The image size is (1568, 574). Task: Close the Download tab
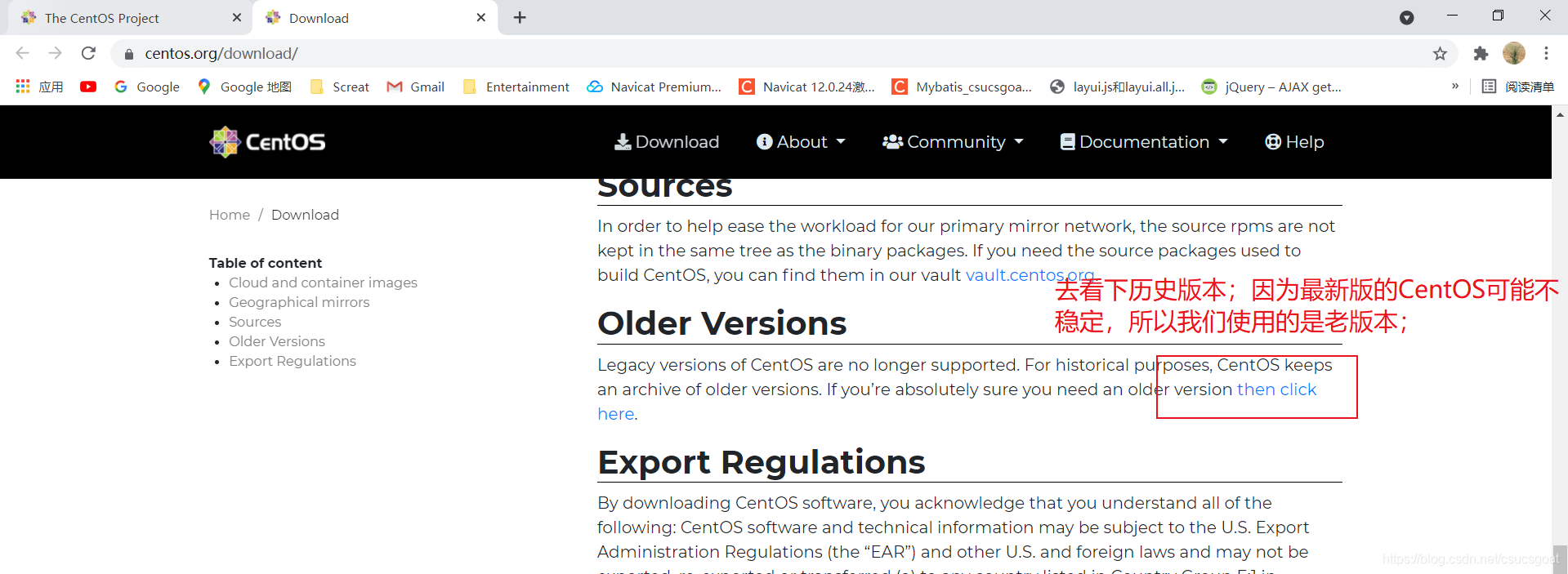click(x=481, y=17)
